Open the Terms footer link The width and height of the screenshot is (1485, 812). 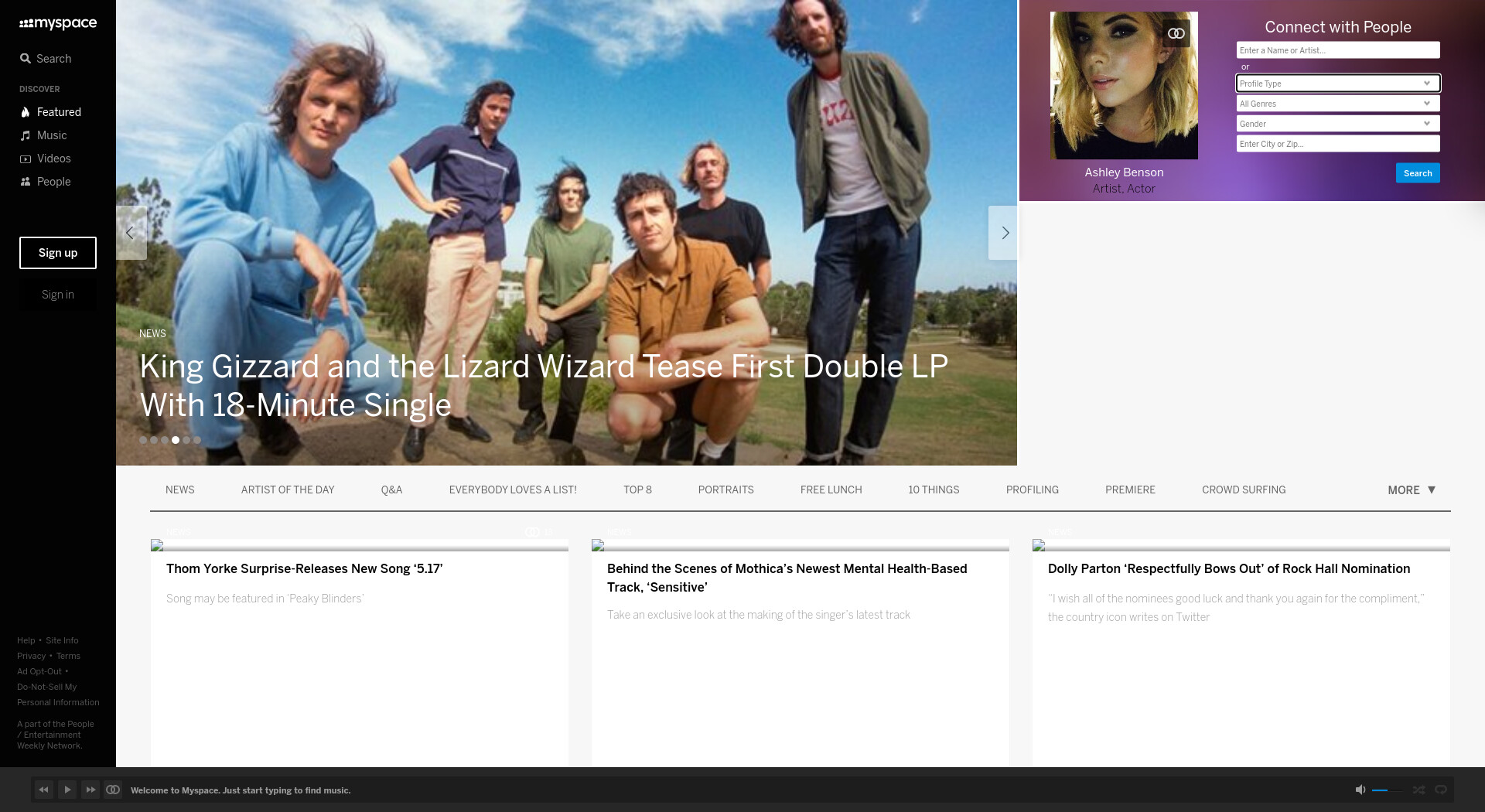pyautogui.click(x=68, y=656)
